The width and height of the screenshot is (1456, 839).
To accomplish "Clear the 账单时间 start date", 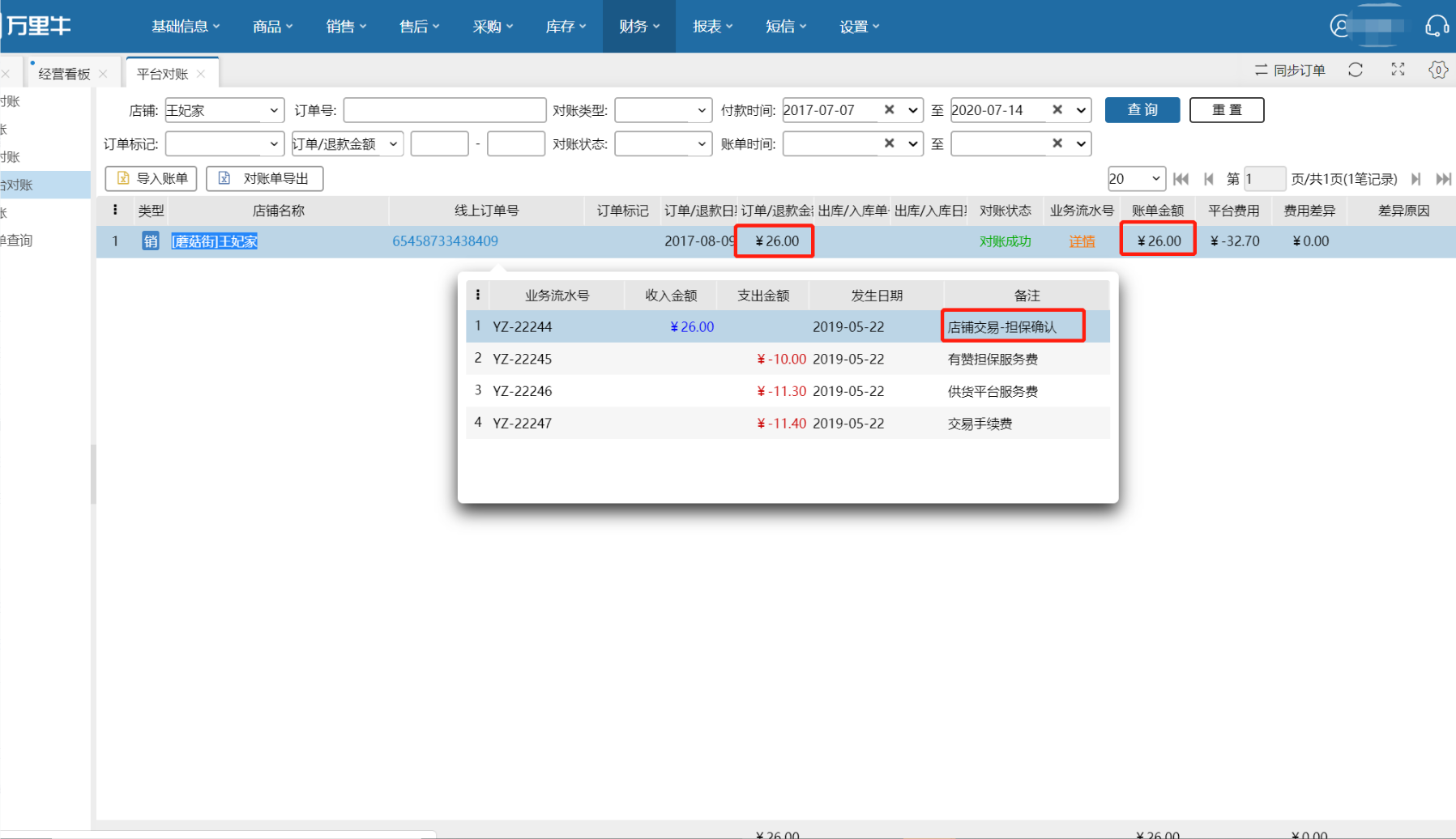I will (889, 144).
